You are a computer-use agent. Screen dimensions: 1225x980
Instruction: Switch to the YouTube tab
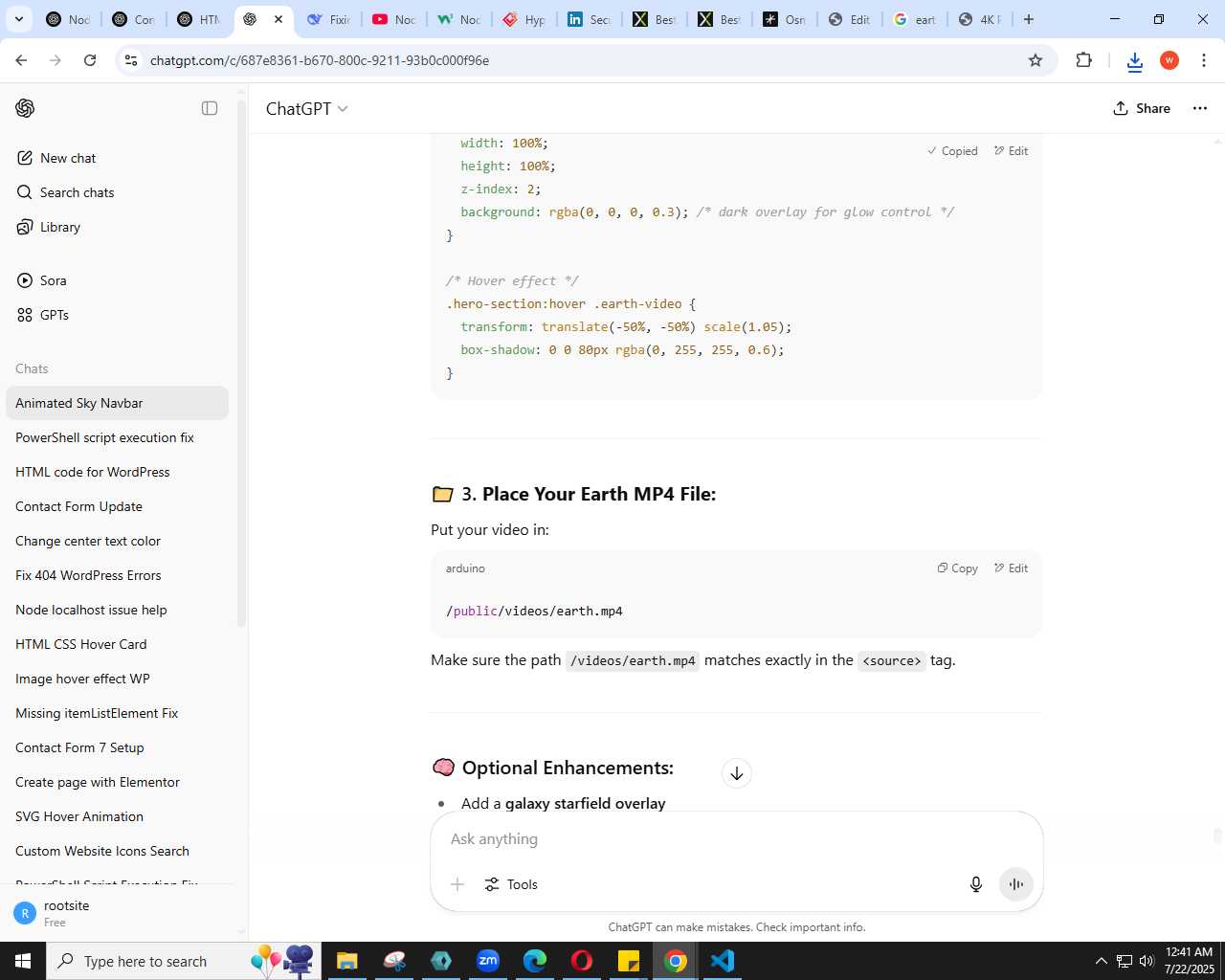(393, 19)
